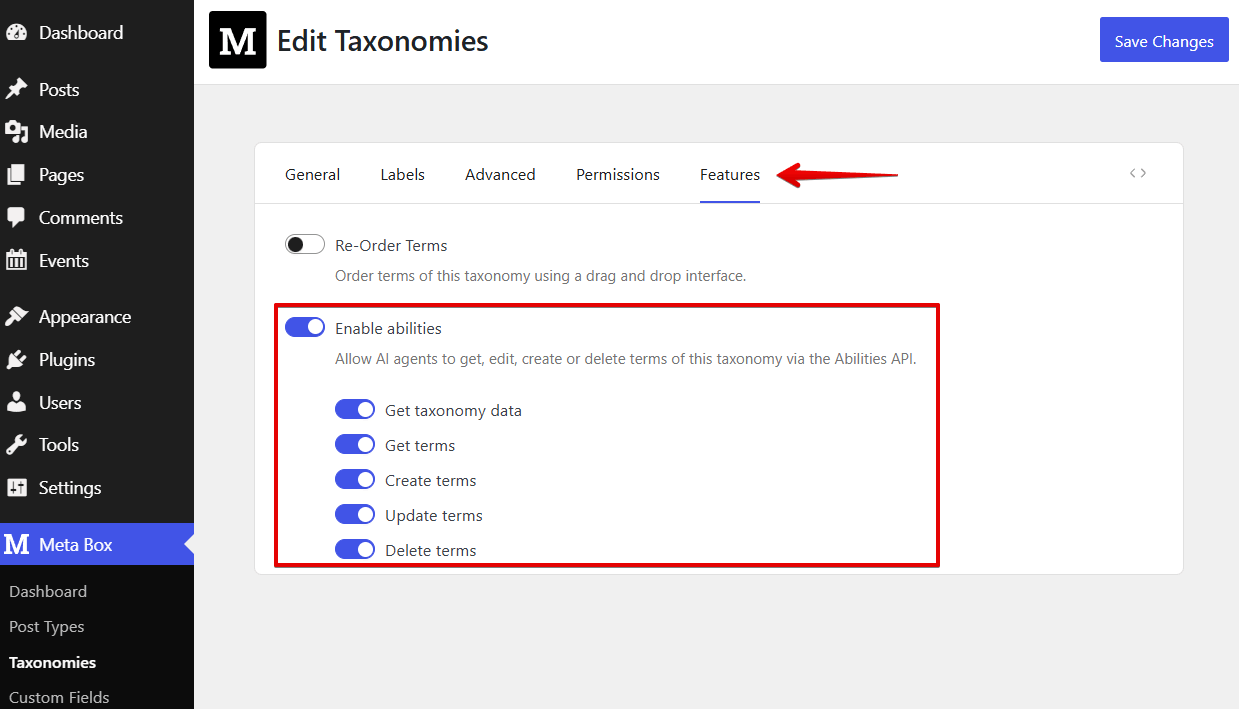Turn on Re-Order Terms toggle
This screenshot has height=709, width=1239.
click(305, 245)
